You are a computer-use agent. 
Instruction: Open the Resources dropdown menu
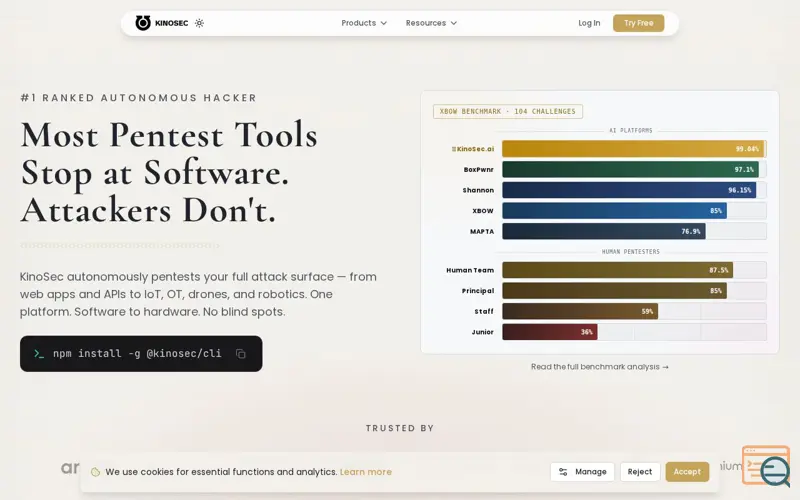[431, 23]
